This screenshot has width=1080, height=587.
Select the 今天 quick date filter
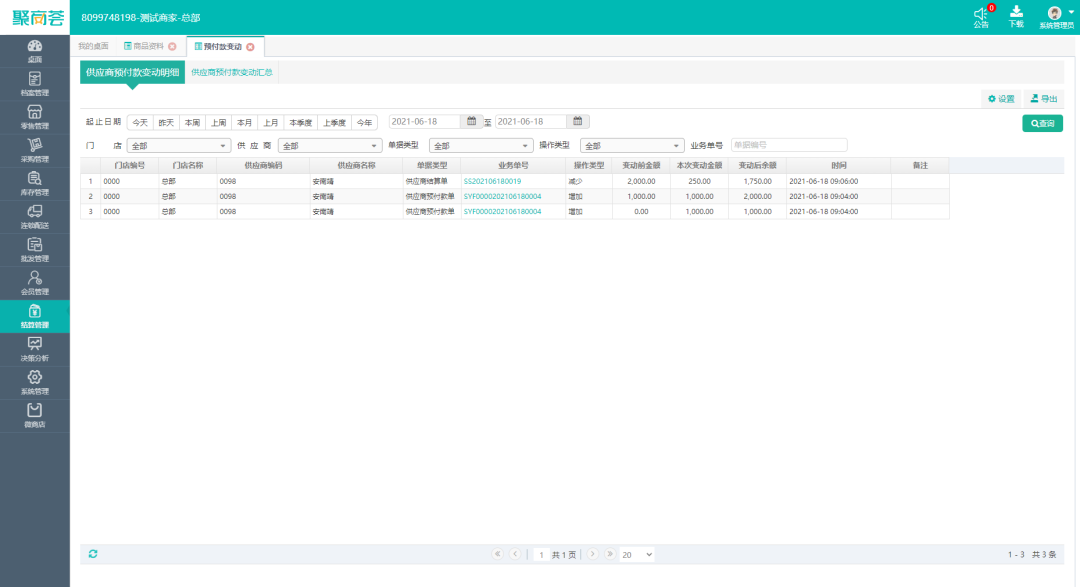tap(140, 123)
